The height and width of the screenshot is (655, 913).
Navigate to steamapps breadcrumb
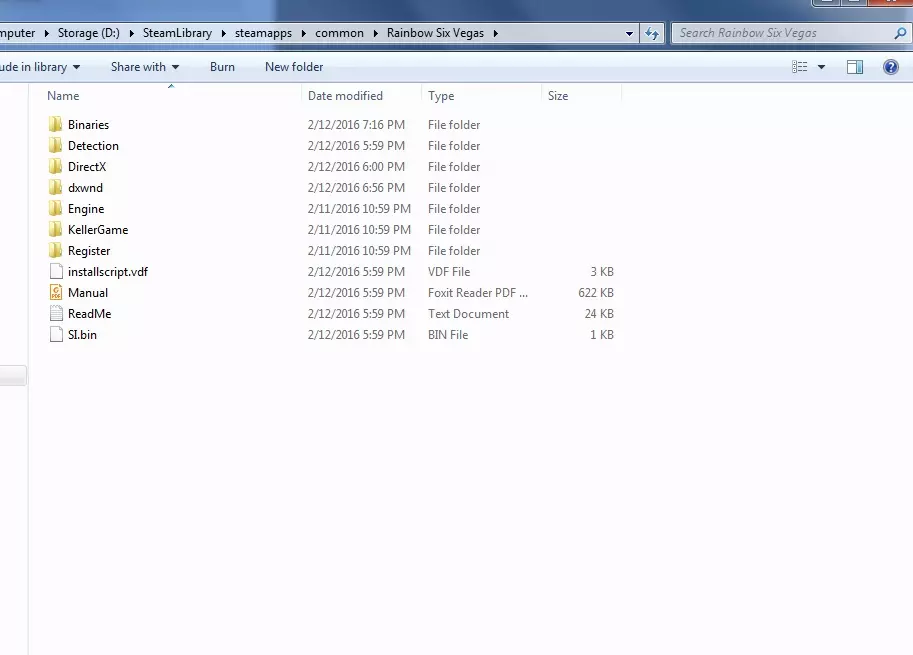tap(263, 33)
